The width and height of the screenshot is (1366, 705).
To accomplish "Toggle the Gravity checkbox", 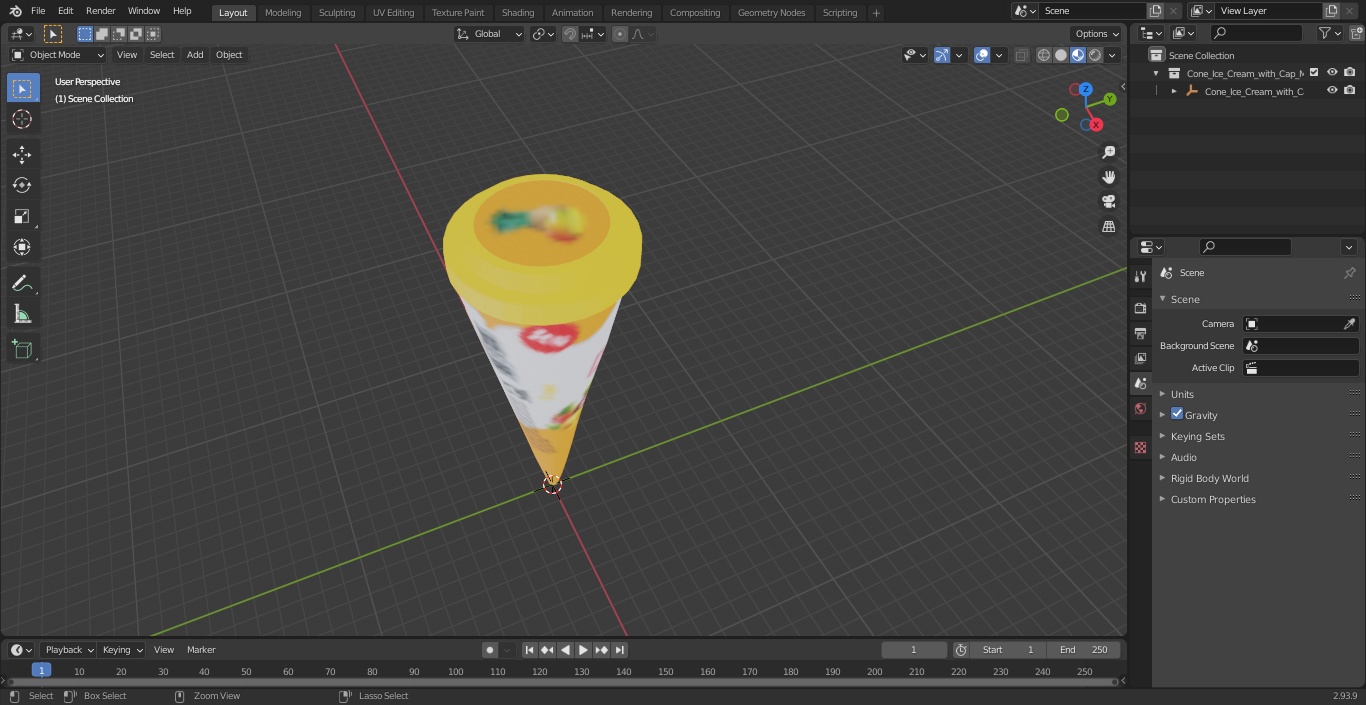I will (x=1177, y=414).
